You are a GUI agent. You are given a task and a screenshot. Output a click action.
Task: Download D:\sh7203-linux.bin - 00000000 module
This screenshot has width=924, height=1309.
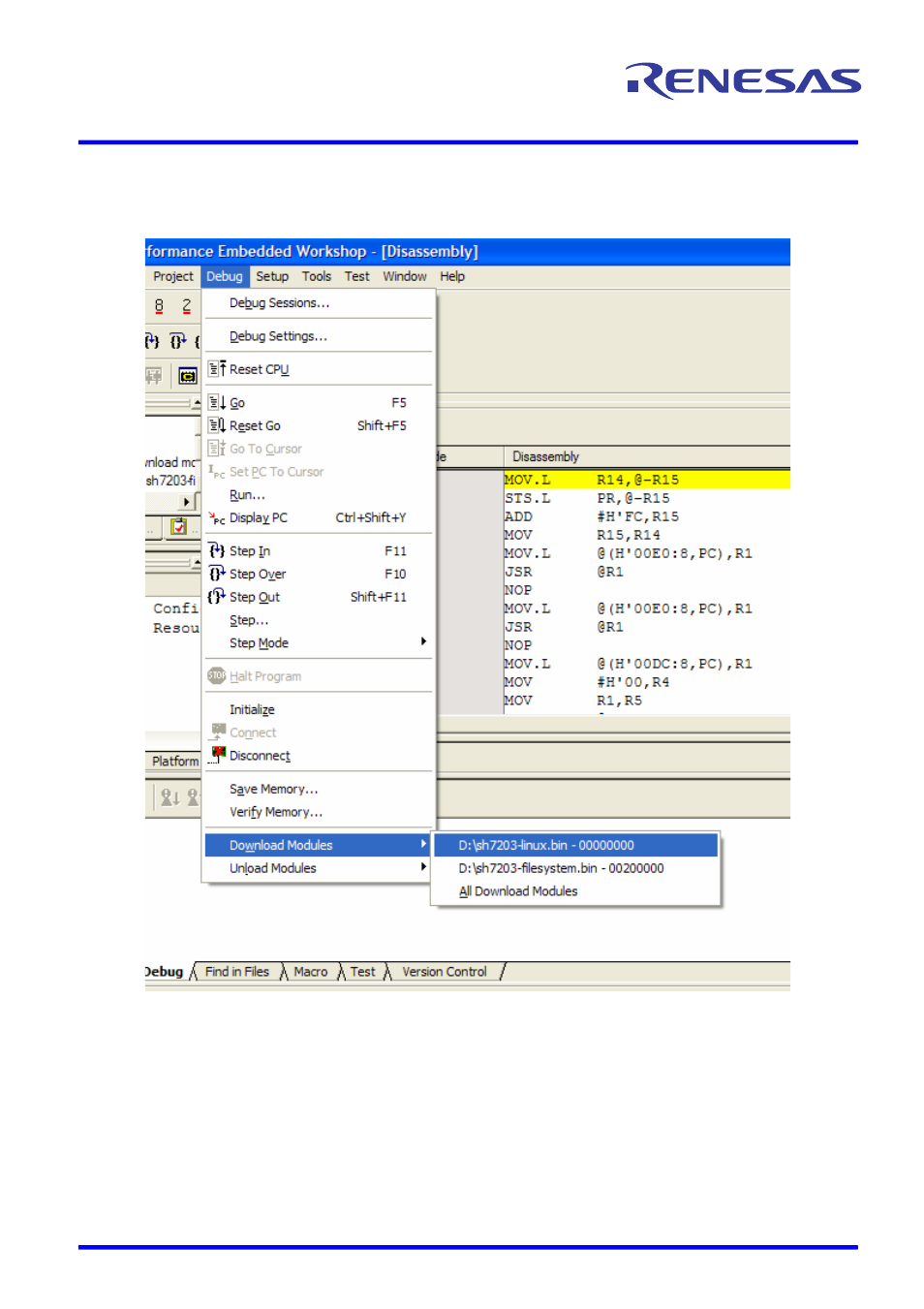[575, 845]
